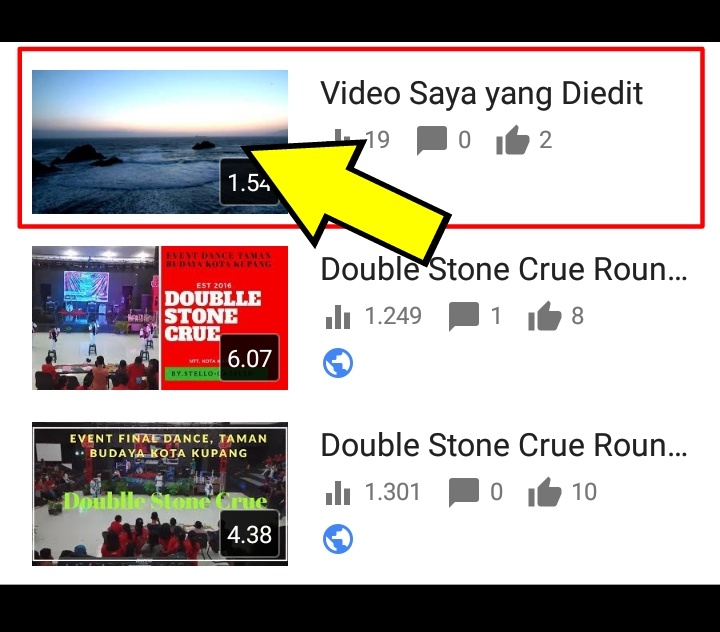The image size is (720, 632).
Task: Click the thumbs-up icon showing 10 likes
Action: 545,492
